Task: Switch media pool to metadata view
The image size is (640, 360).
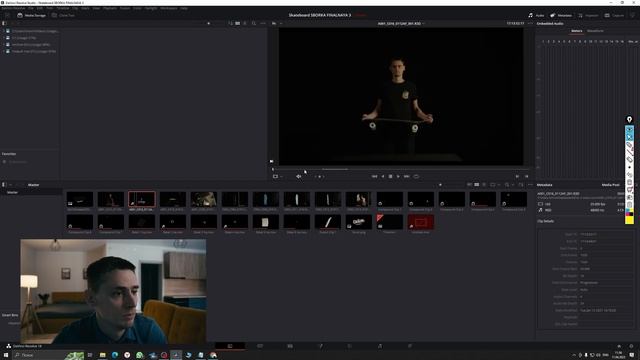Action: (469, 185)
